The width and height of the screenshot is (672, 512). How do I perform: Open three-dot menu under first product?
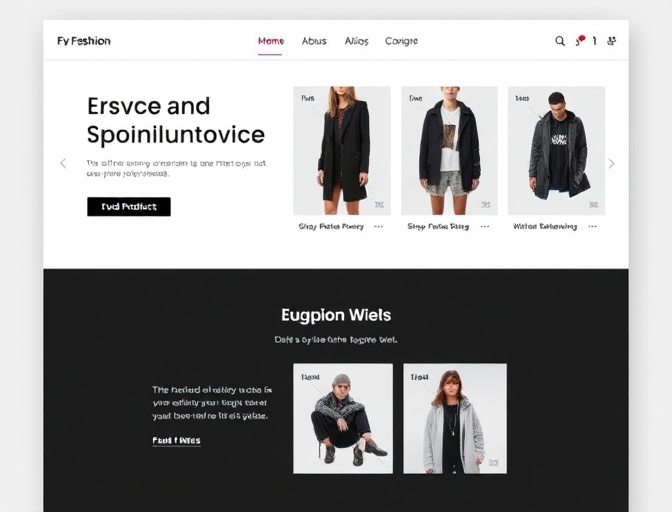[x=378, y=226]
